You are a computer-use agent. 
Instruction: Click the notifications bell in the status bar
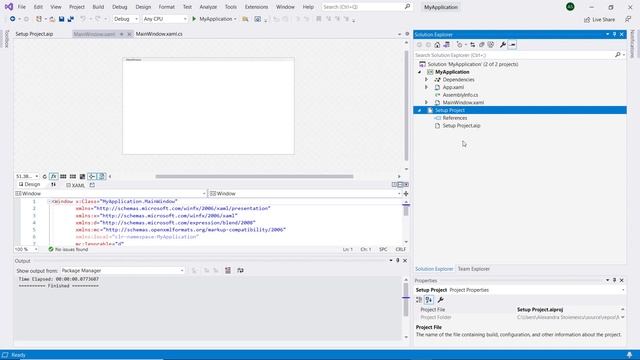tap(629, 355)
